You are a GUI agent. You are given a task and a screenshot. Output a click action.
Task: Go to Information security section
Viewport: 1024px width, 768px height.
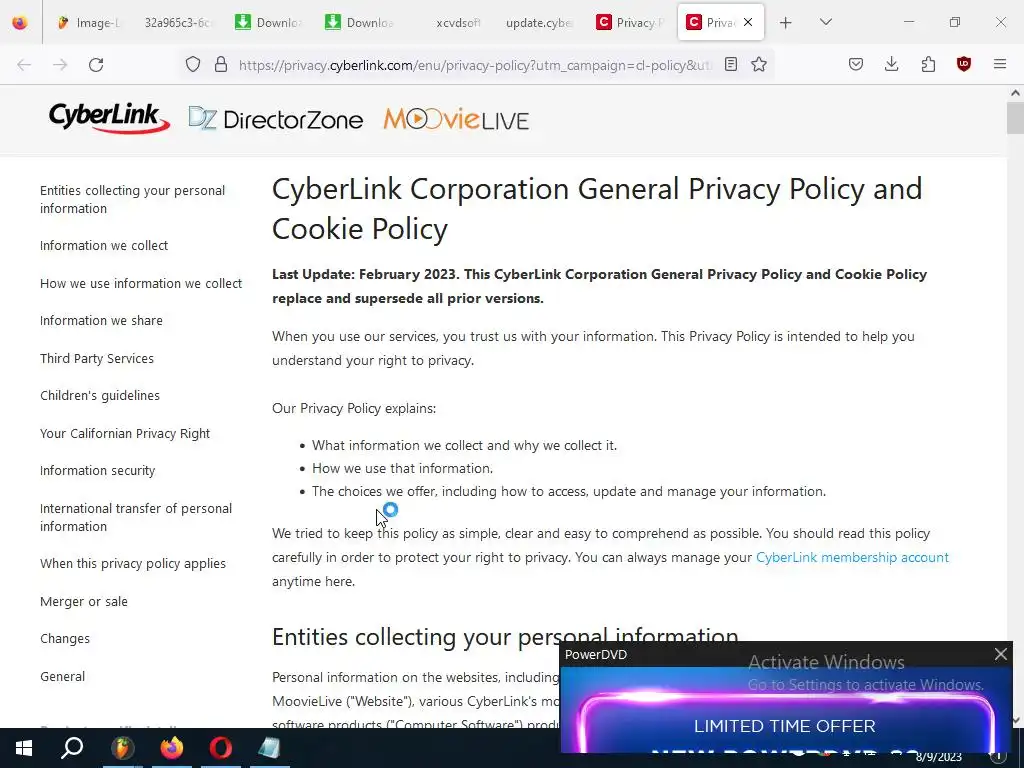(x=97, y=471)
